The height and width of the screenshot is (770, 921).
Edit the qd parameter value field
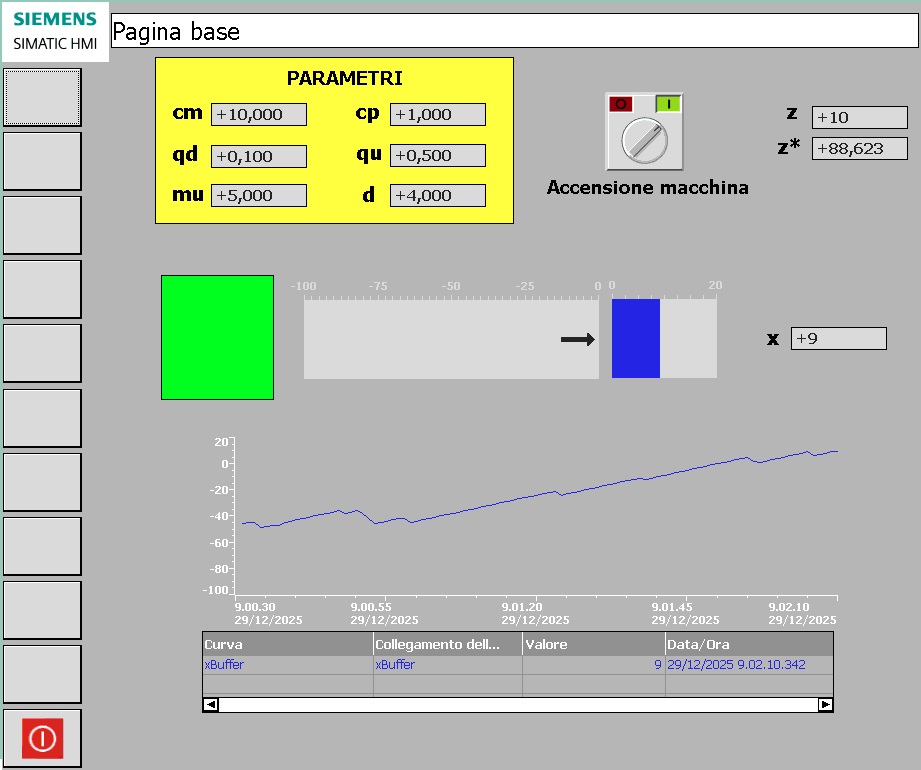point(259,156)
